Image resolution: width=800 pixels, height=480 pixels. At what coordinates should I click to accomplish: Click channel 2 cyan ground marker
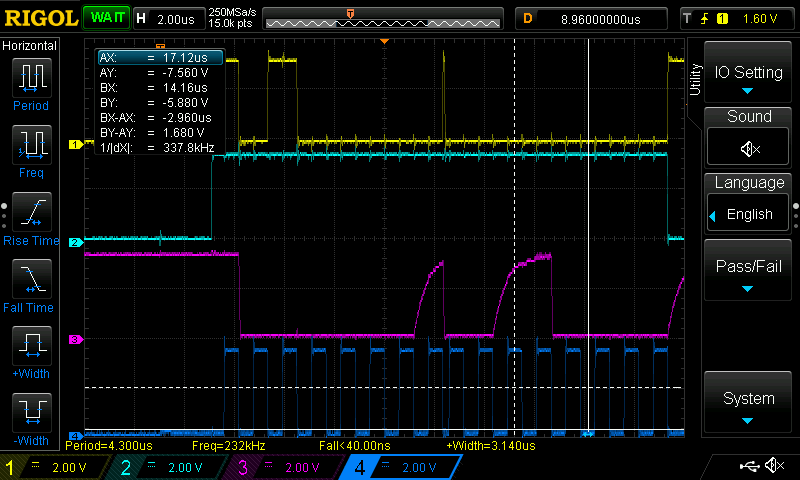click(76, 242)
